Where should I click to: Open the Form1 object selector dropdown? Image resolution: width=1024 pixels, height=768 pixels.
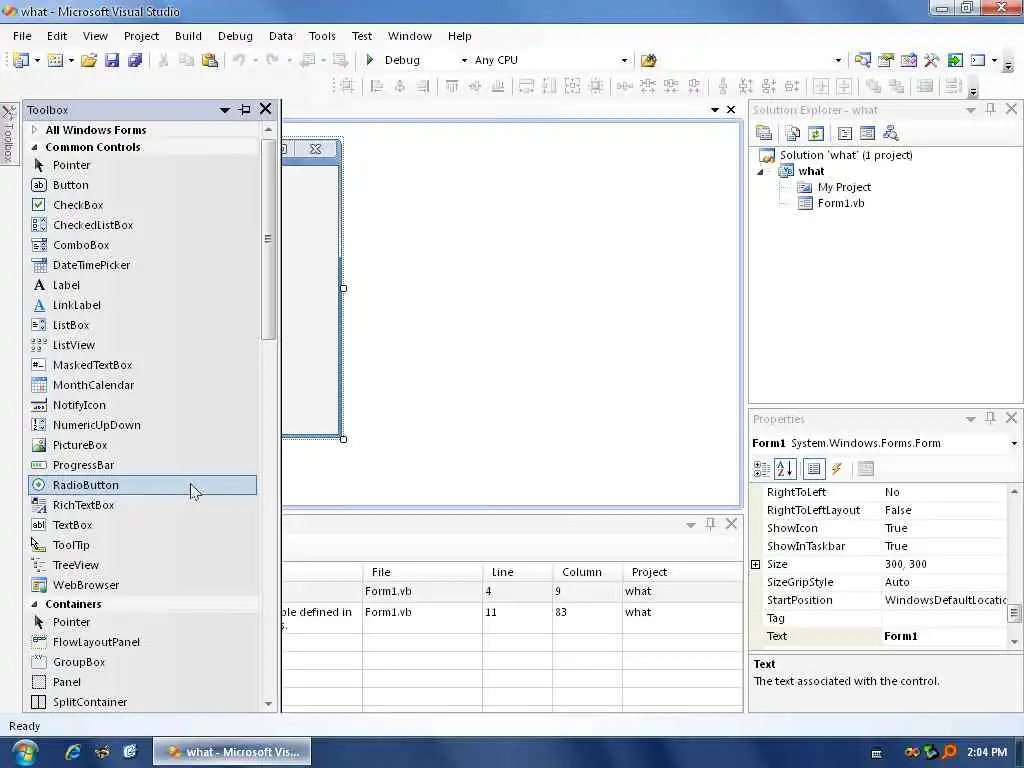pyautogui.click(x=1014, y=443)
